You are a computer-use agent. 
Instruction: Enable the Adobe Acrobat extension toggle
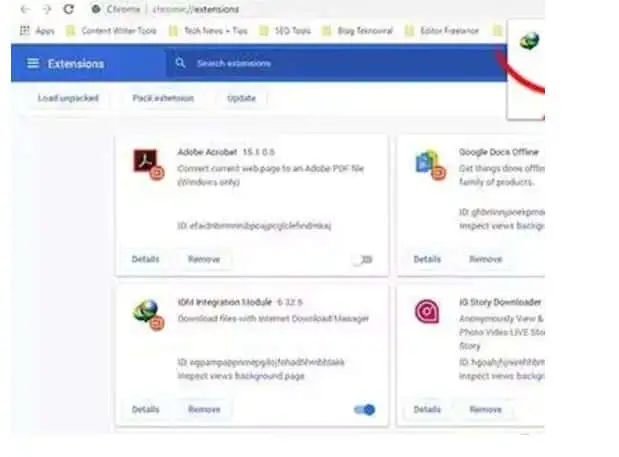(x=362, y=260)
